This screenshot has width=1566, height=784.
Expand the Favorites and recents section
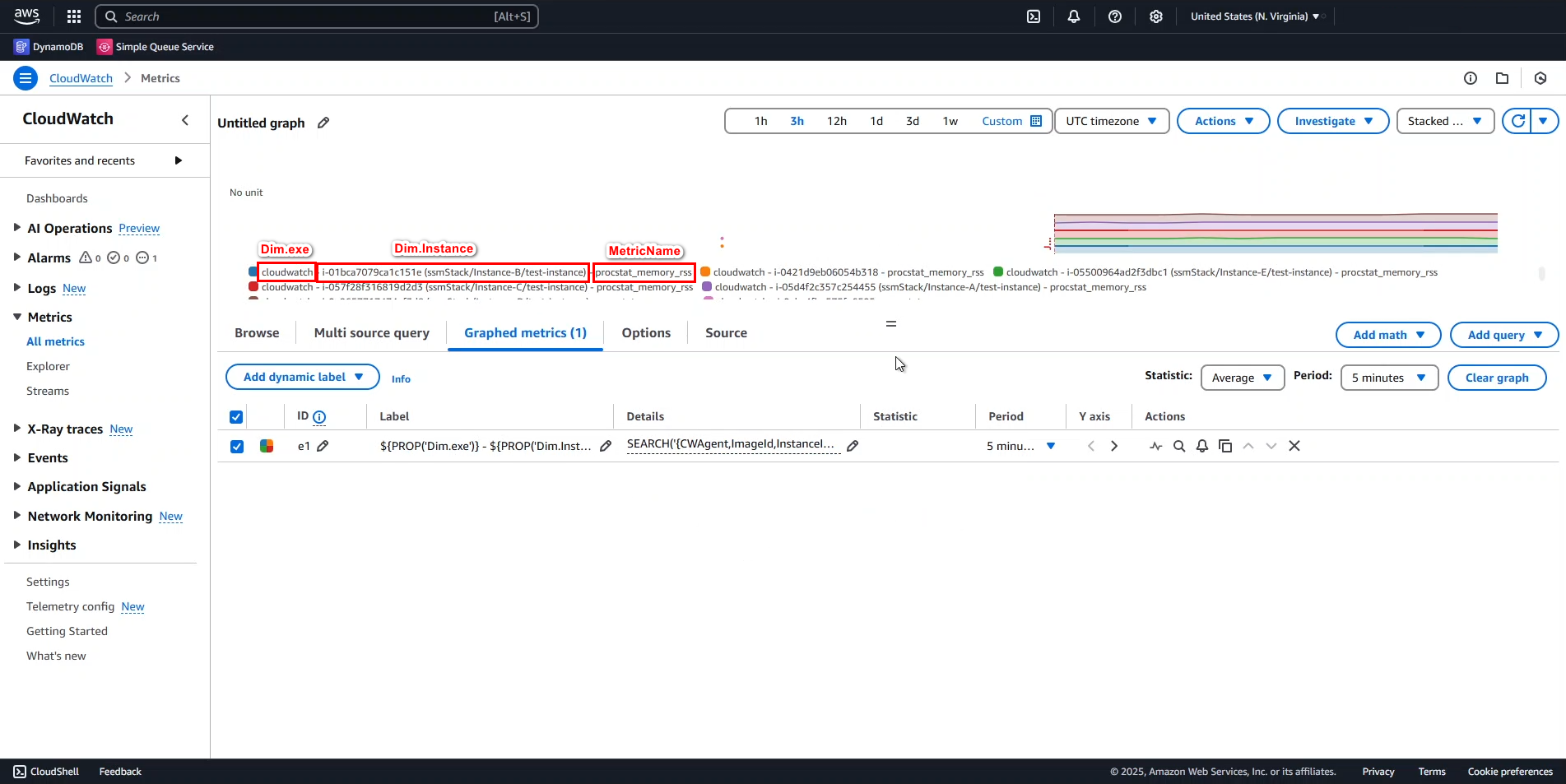(179, 160)
